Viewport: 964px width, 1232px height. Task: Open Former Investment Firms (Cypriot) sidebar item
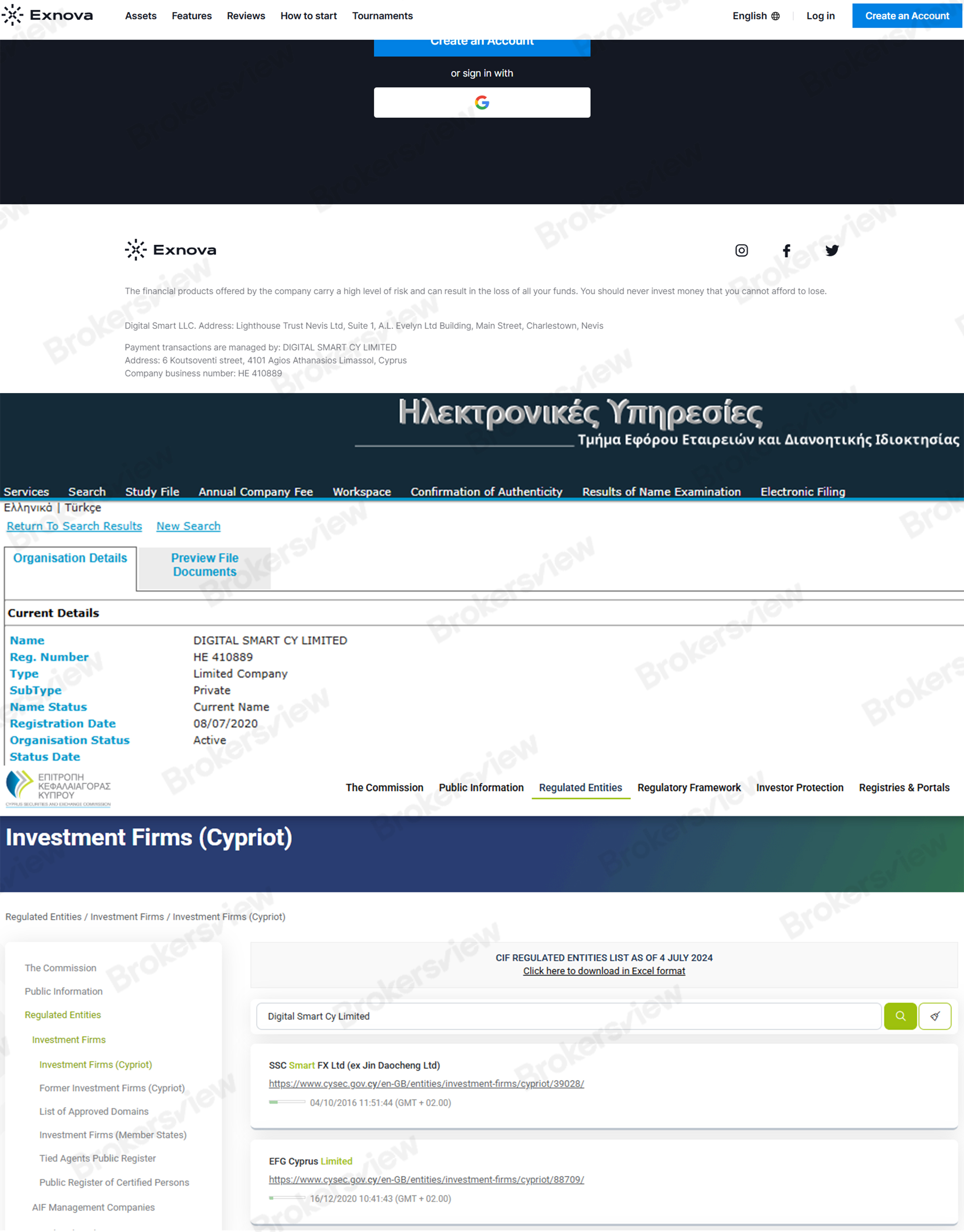click(x=112, y=1088)
